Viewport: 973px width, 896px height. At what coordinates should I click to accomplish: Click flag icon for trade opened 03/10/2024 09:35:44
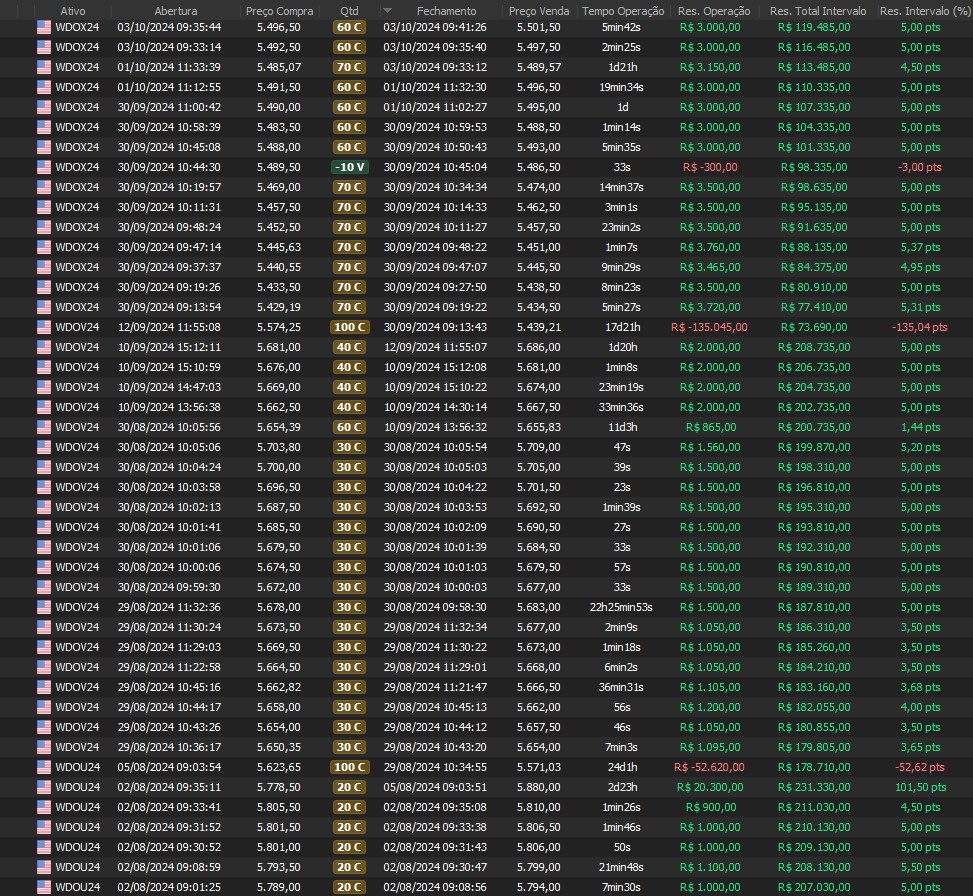coord(43,27)
